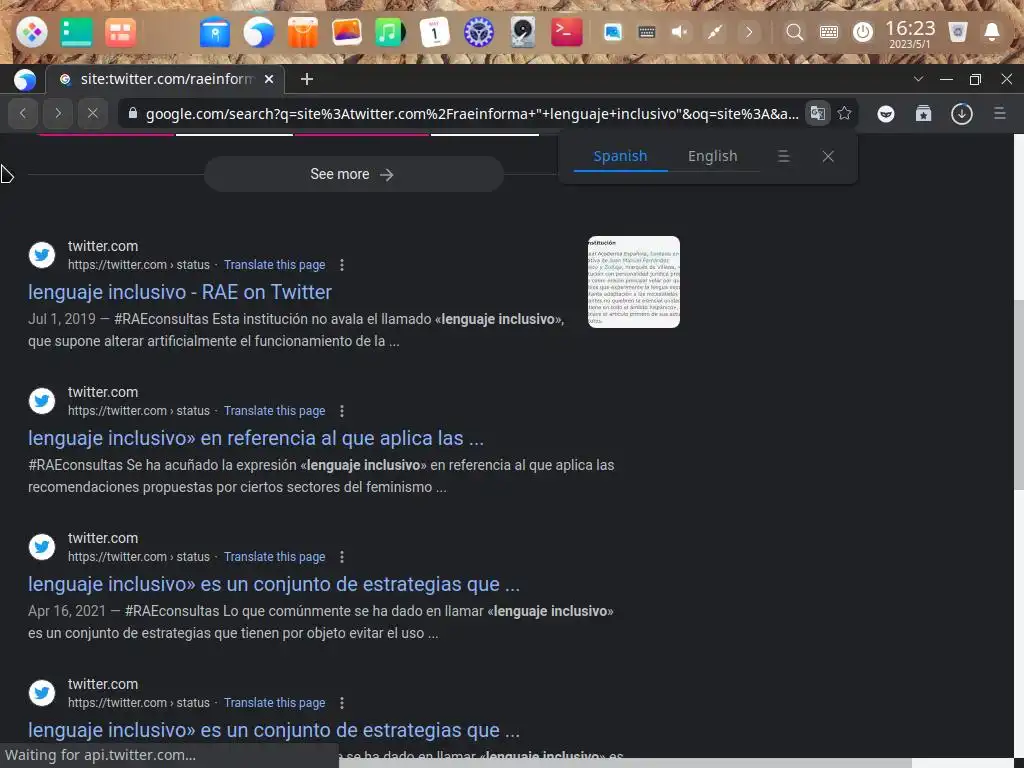Viewport: 1024px width, 768px height.
Task: Translate the fourth result page
Action: point(274,703)
